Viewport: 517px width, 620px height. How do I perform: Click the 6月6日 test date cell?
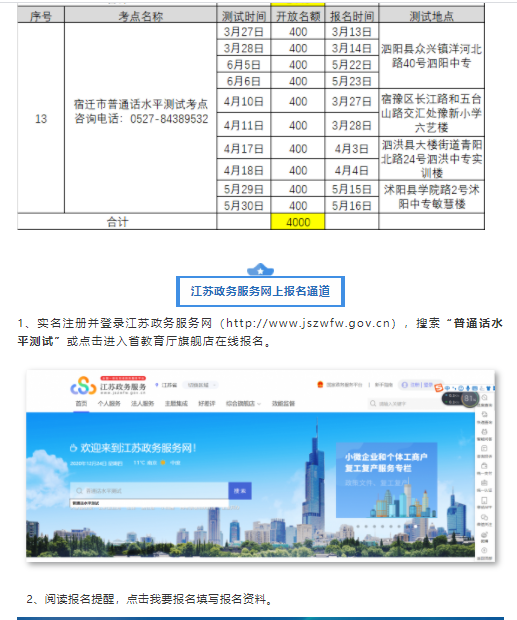point(243,81)
